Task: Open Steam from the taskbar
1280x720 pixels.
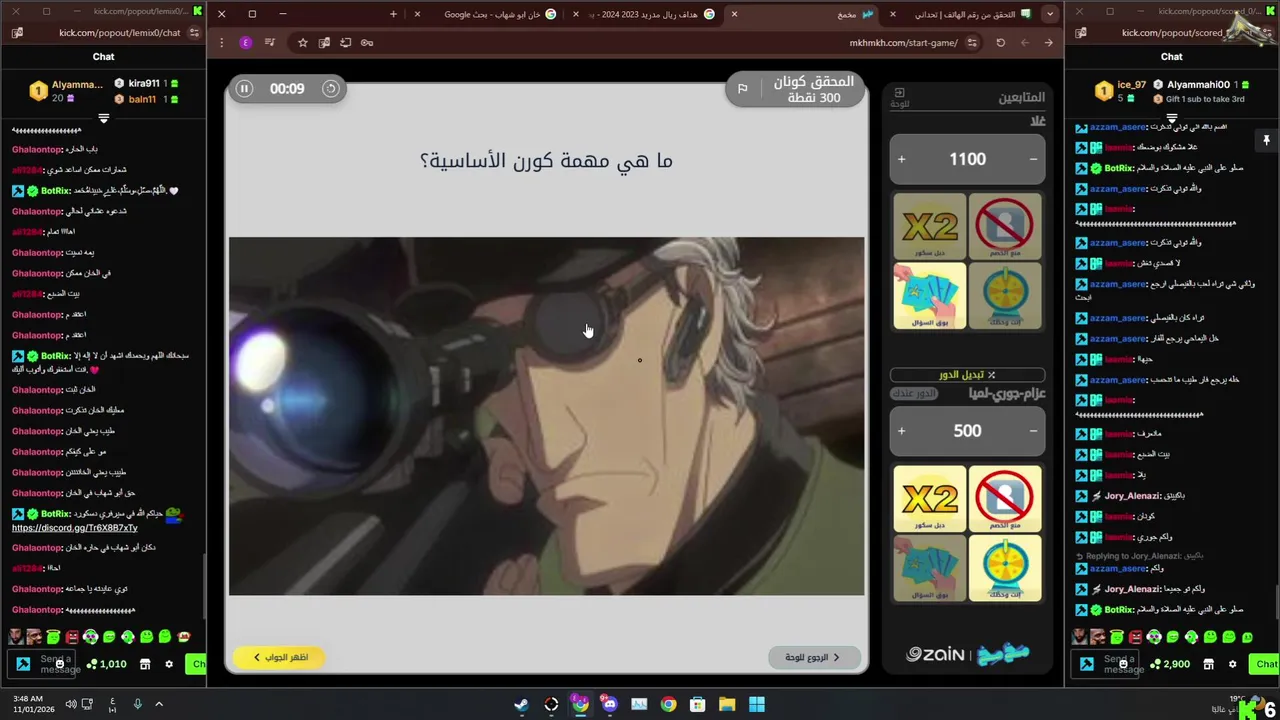Action: coord(521,704)
